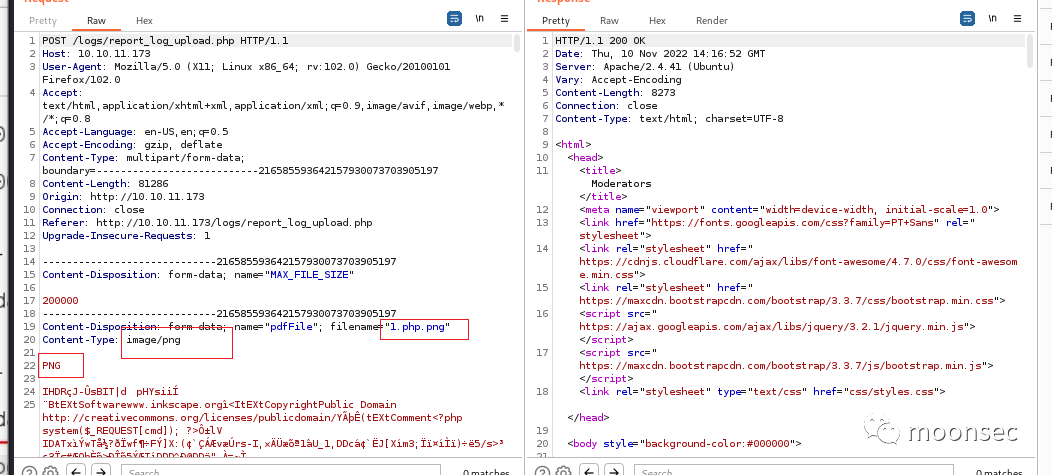Go to previous match in Request search
Viewport: 1052px width, 475px height.
pyautogui.click(x=76, y=472)
